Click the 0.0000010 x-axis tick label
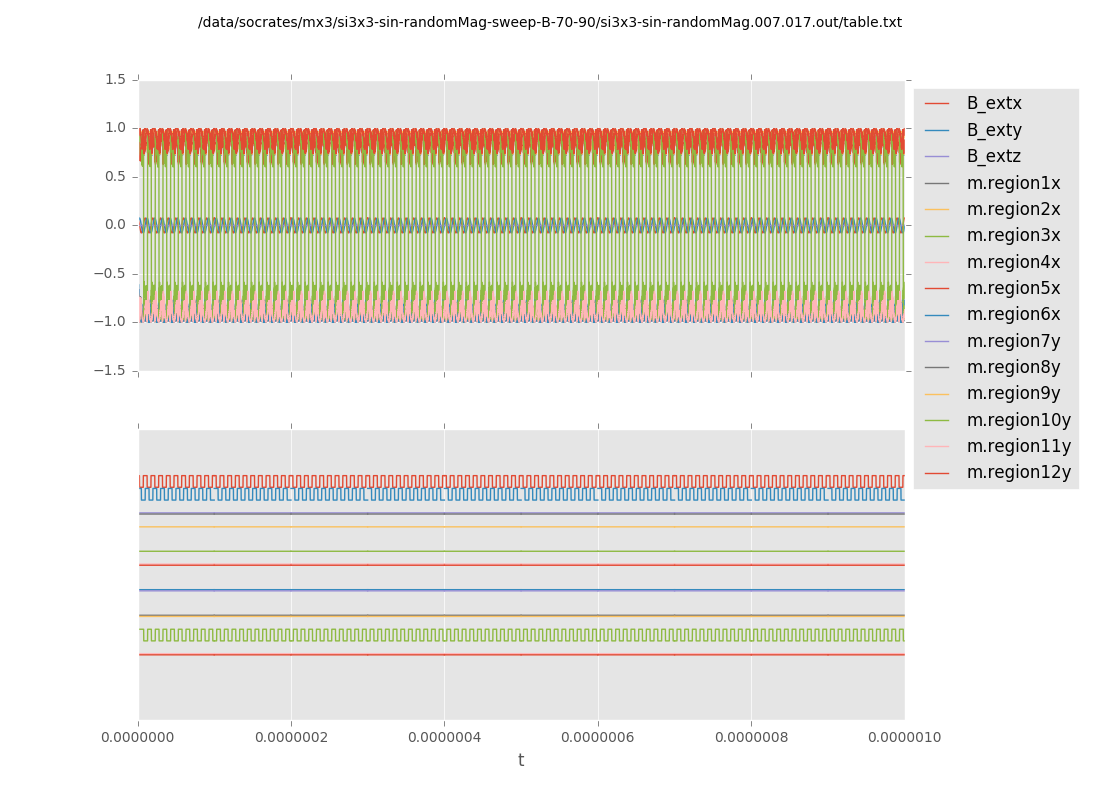The width and height of the screenshot is (1100, 800). [x=903, y=738]
